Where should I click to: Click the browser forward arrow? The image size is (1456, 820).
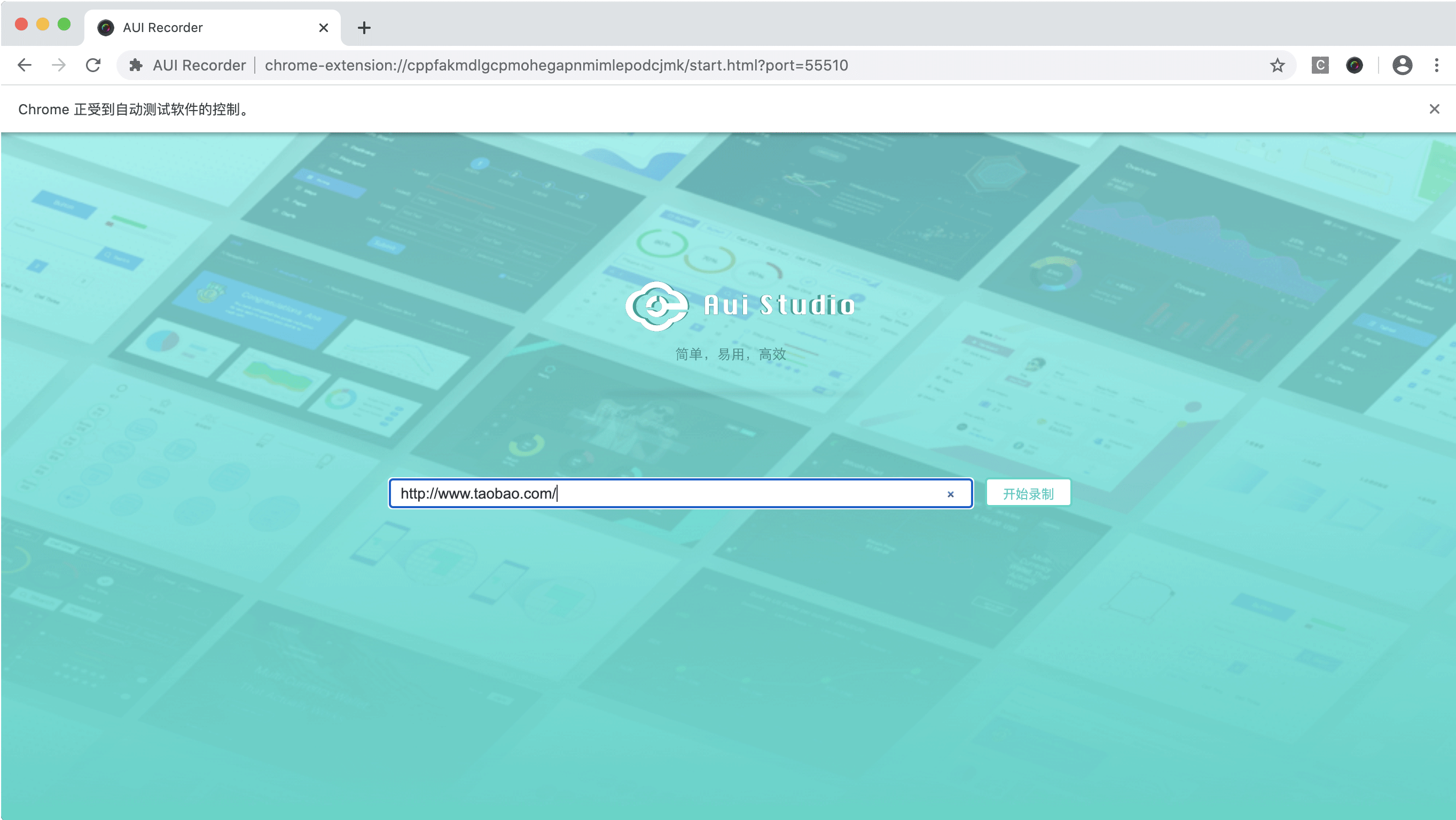(59, 65)
